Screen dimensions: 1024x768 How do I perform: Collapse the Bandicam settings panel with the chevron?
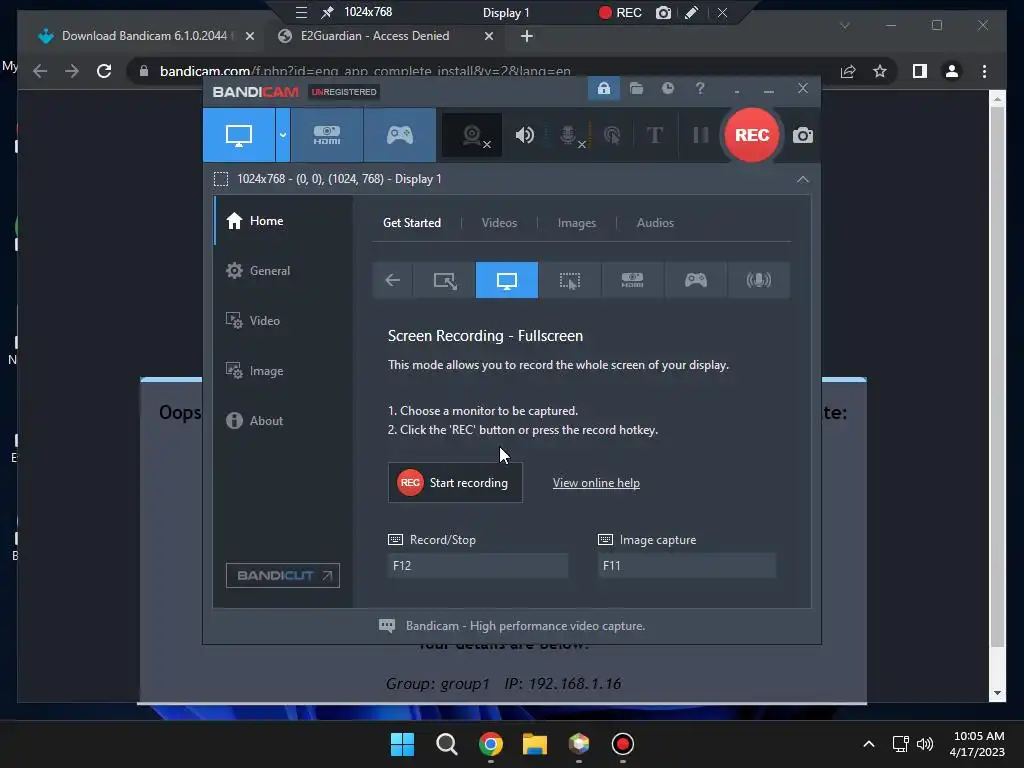pos(803,179)
